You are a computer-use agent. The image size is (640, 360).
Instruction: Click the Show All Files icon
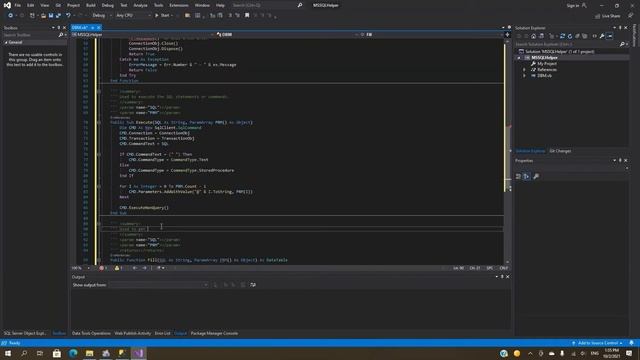584,36
